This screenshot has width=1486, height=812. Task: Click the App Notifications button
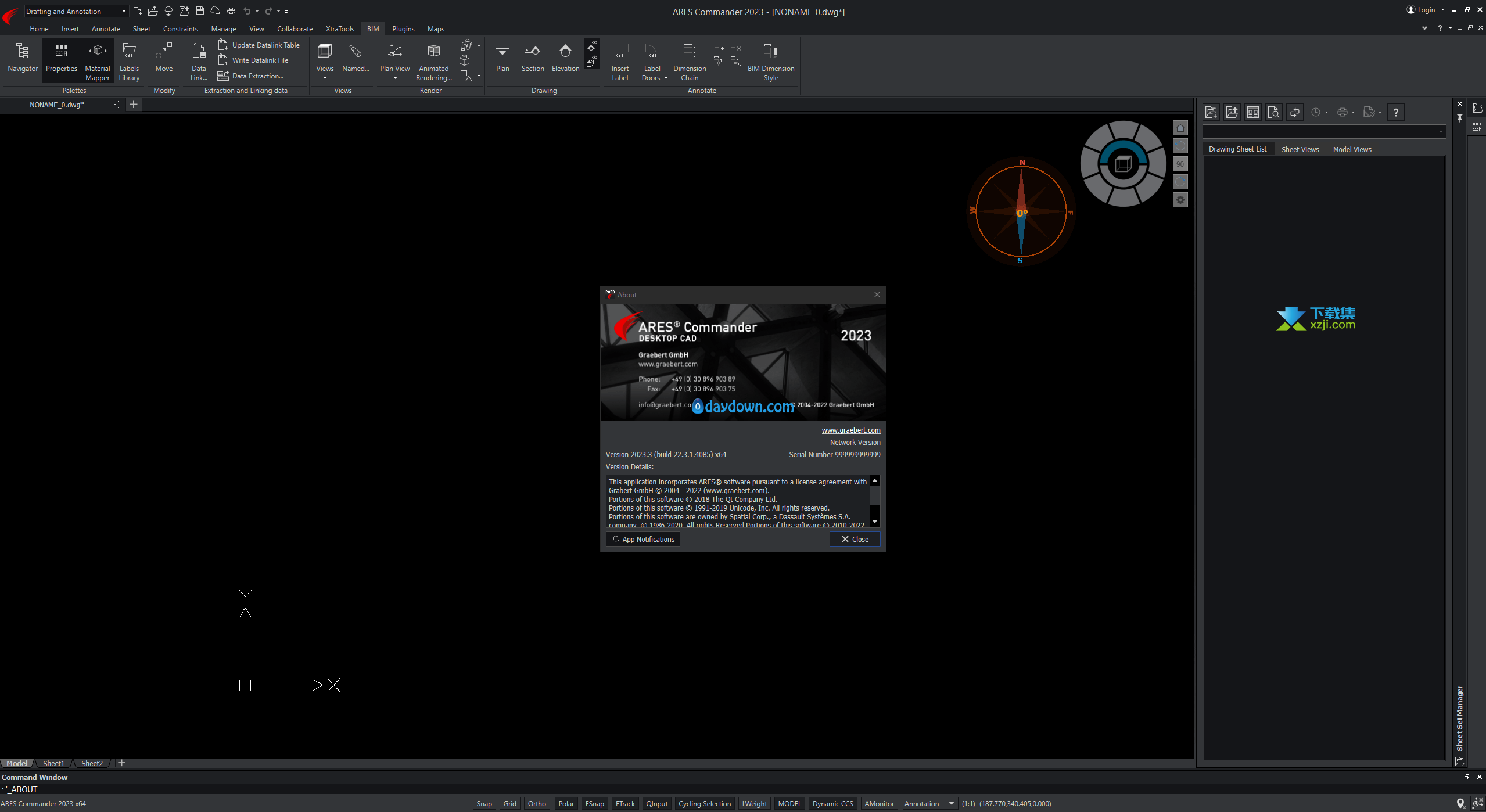[643, 539]
